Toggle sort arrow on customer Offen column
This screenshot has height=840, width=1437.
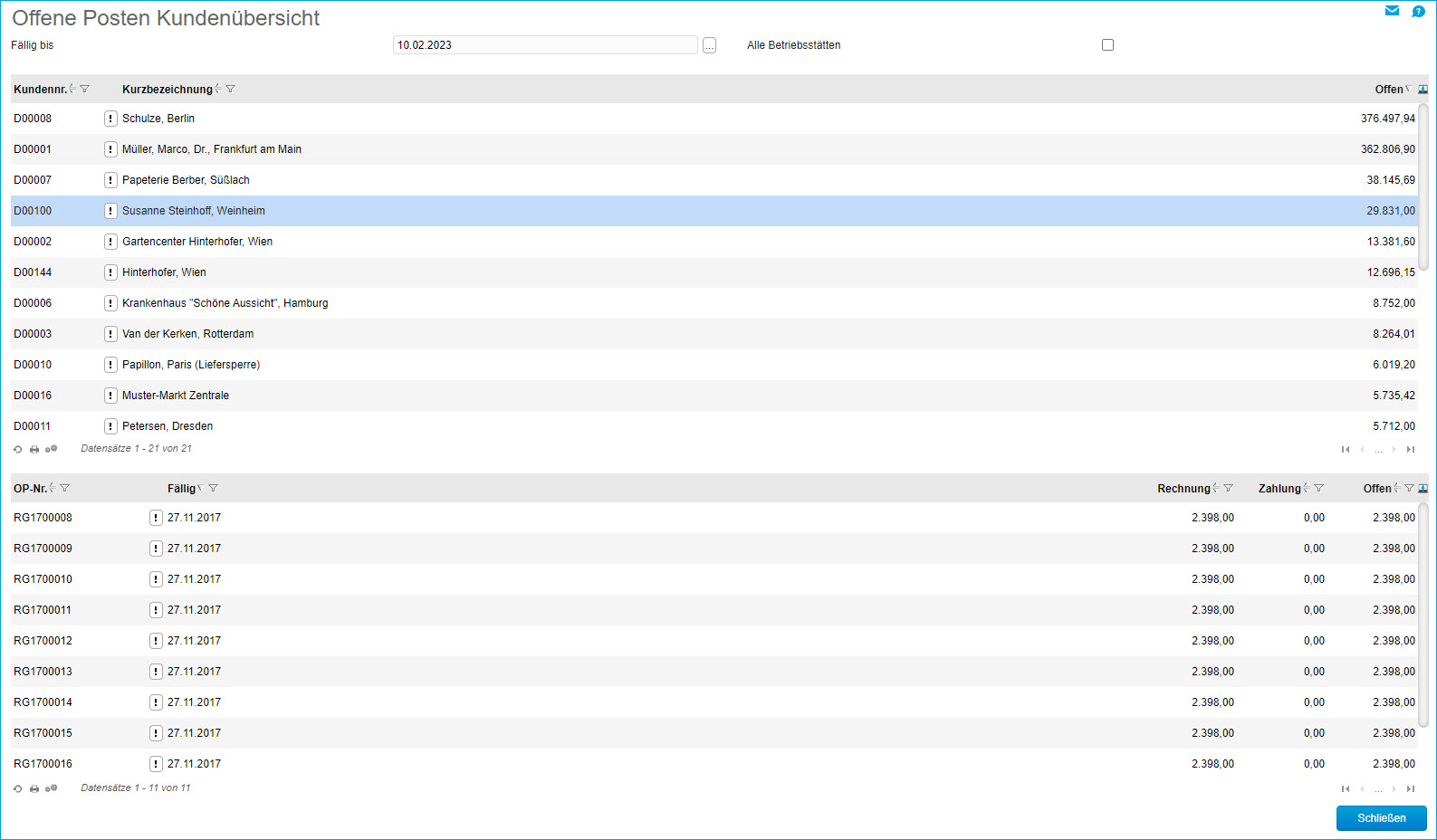1408,89
